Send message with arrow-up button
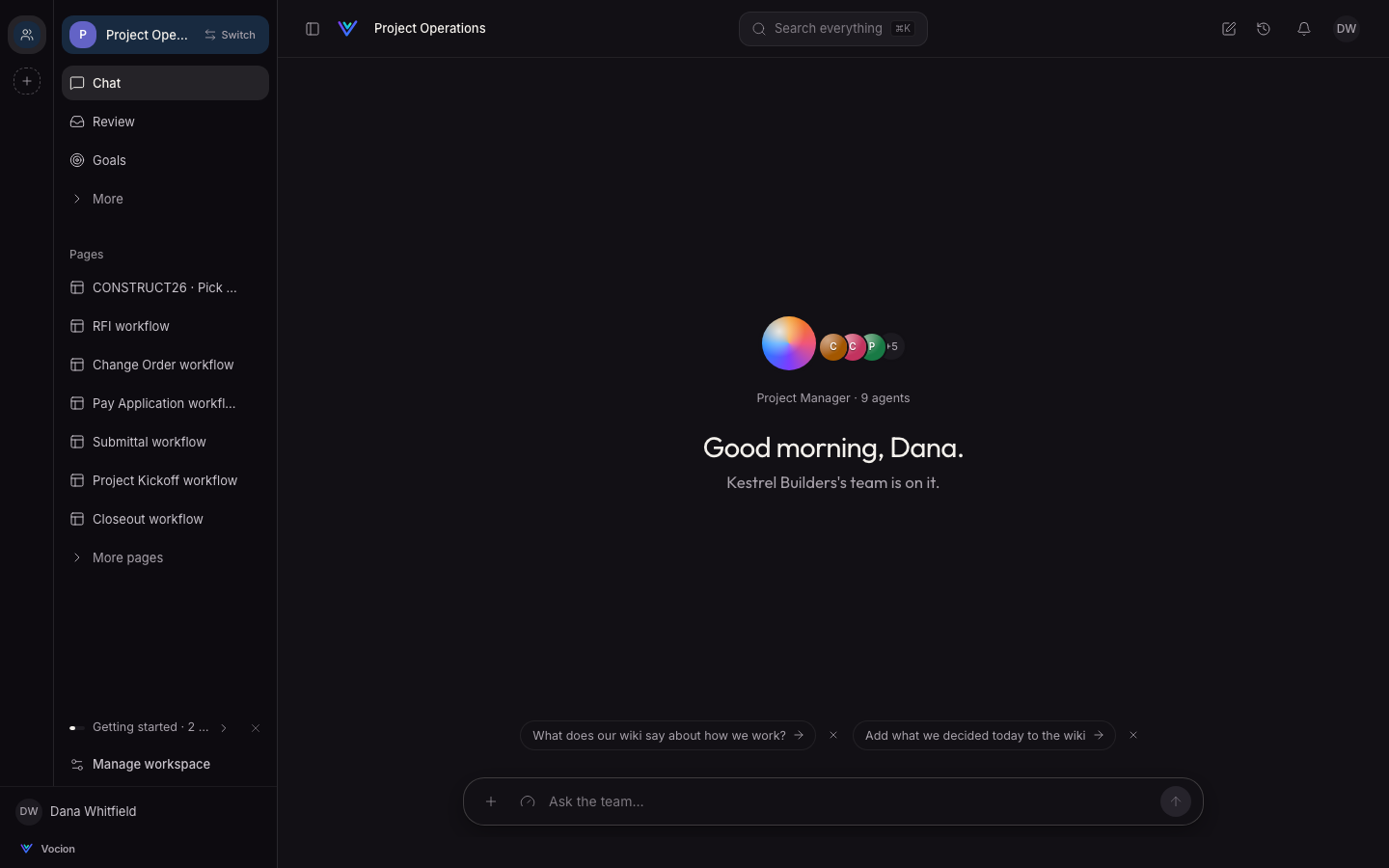The width and height of the screenshot is (1389, 868). point(1176,801)
